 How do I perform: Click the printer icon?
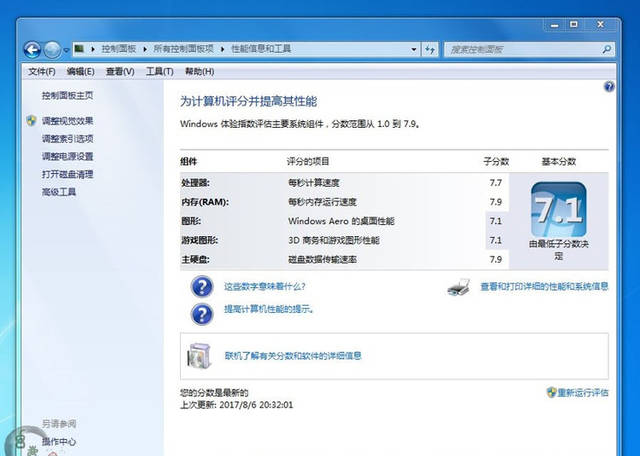[459, 287]
